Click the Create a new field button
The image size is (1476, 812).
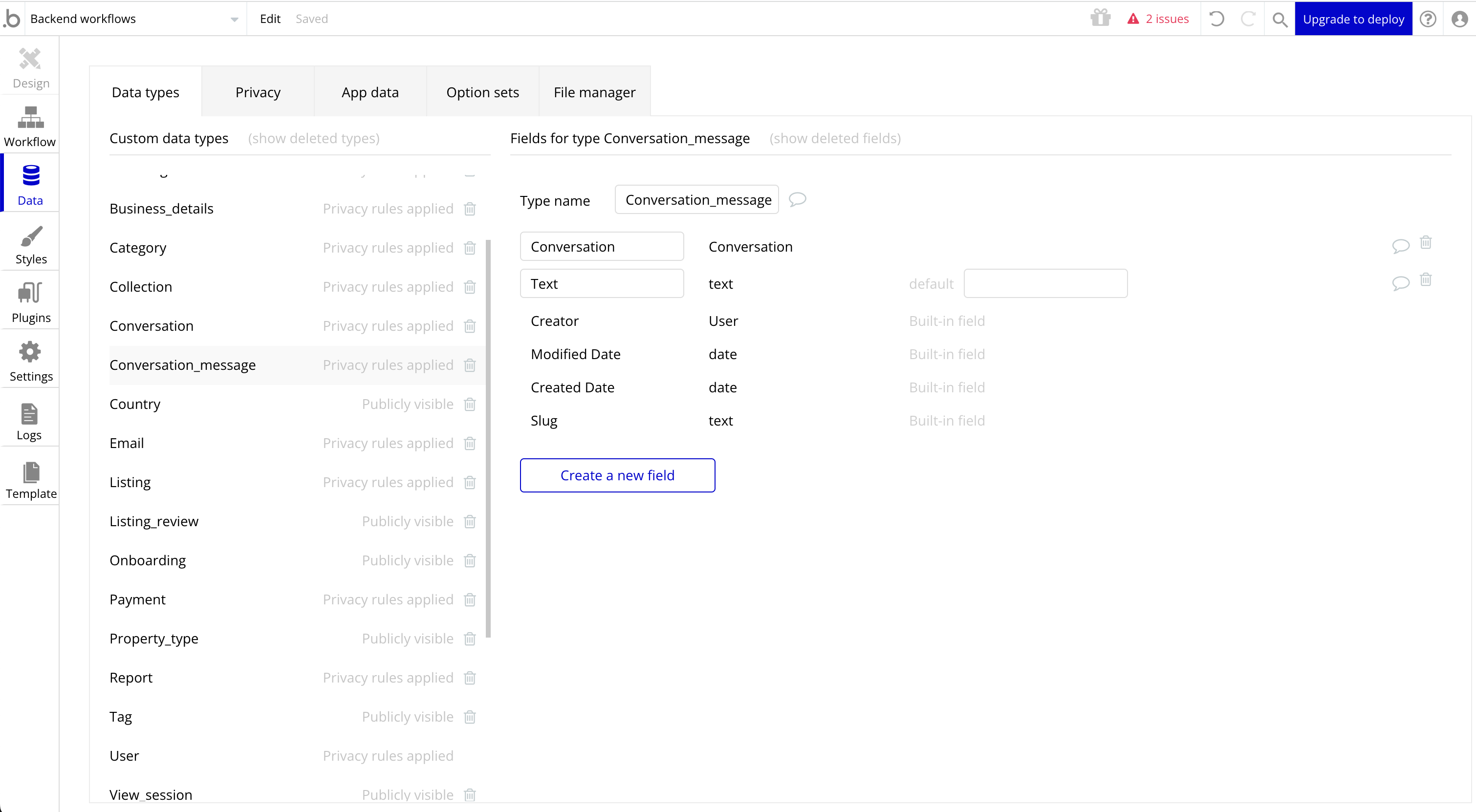pyautogui.click(x=617, y=475)
